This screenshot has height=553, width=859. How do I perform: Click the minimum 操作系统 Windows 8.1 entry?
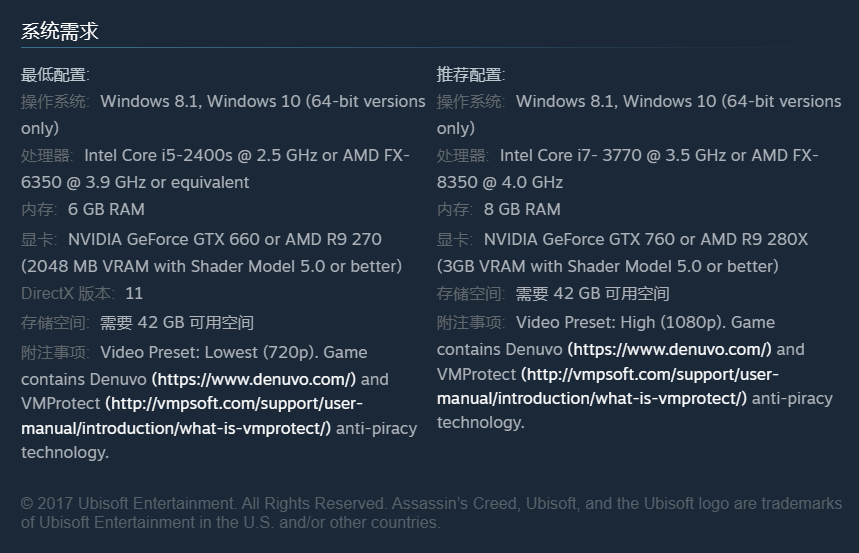click(150, 102)
